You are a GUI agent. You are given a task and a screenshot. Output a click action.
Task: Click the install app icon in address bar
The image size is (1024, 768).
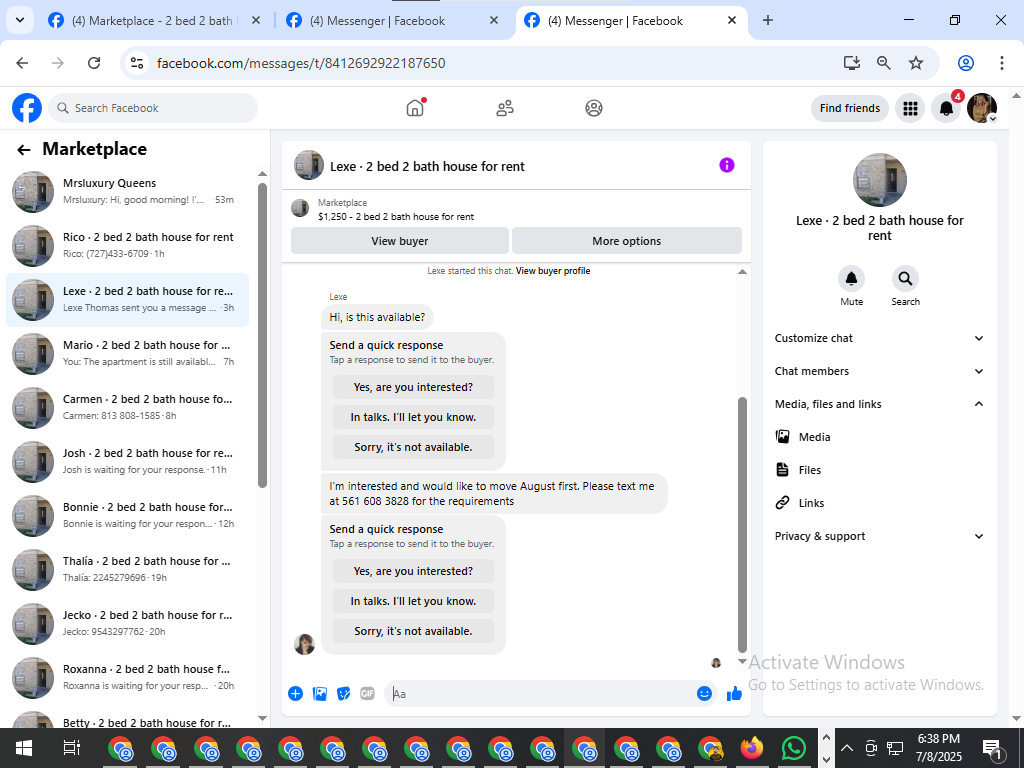[851, 63]
